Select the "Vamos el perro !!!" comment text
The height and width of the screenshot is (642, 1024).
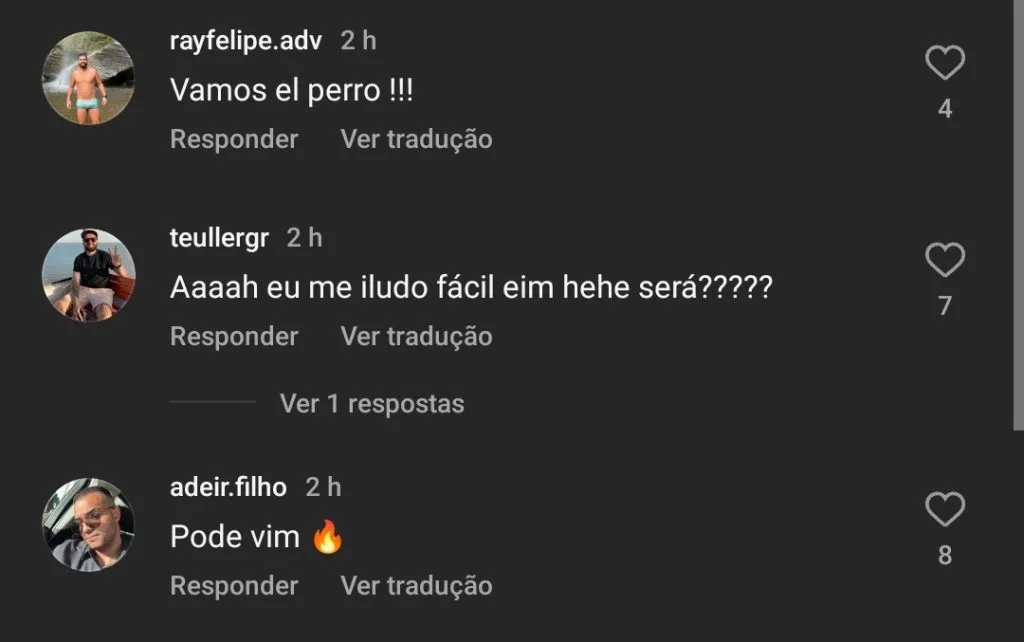tap(292, 90)
